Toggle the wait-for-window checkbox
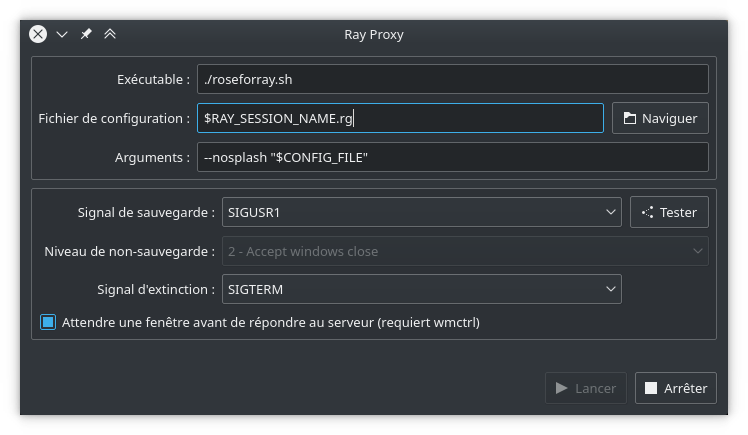The image size is (748, 435). (48, 322)
